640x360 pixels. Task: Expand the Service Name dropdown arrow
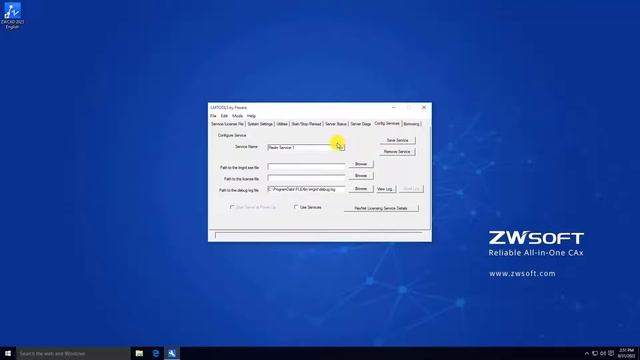[341, 147]
